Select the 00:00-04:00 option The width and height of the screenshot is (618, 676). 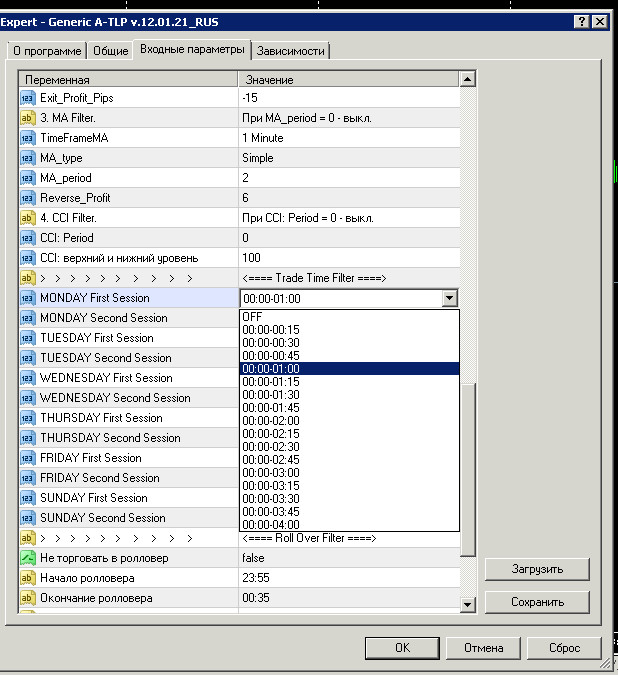[x=349, y=525]
